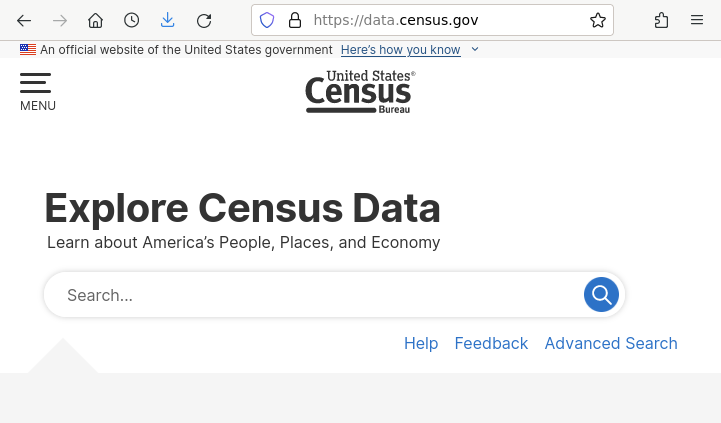Go to the browser home page

96,20
